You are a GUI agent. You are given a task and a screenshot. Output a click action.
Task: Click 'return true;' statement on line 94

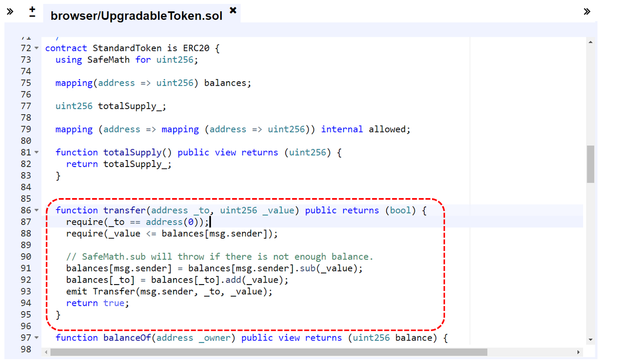(98, 303)
